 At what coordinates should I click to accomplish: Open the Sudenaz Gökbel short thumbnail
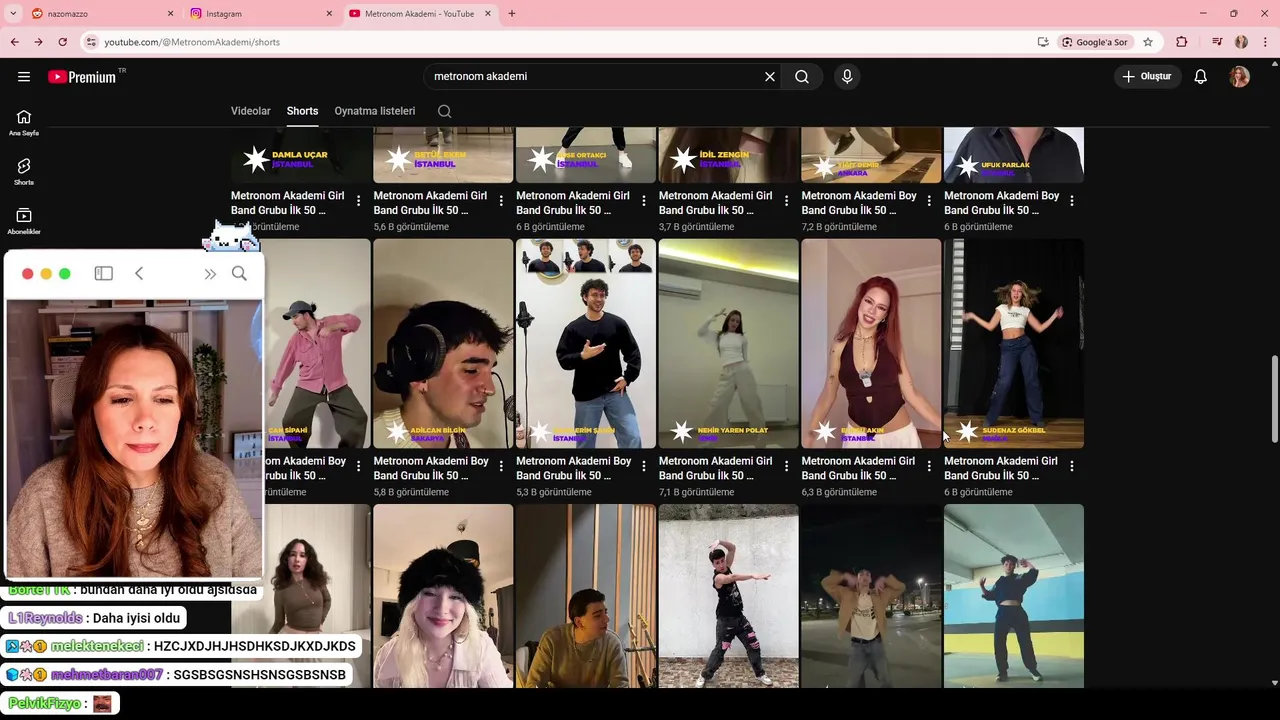[x=1013, y=343]
